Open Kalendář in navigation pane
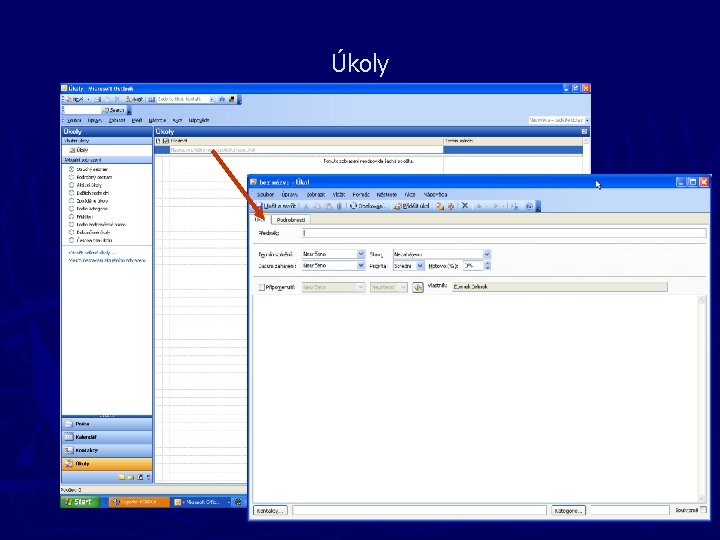The height and width of the screenshot is (540, 720). point(107,437)
